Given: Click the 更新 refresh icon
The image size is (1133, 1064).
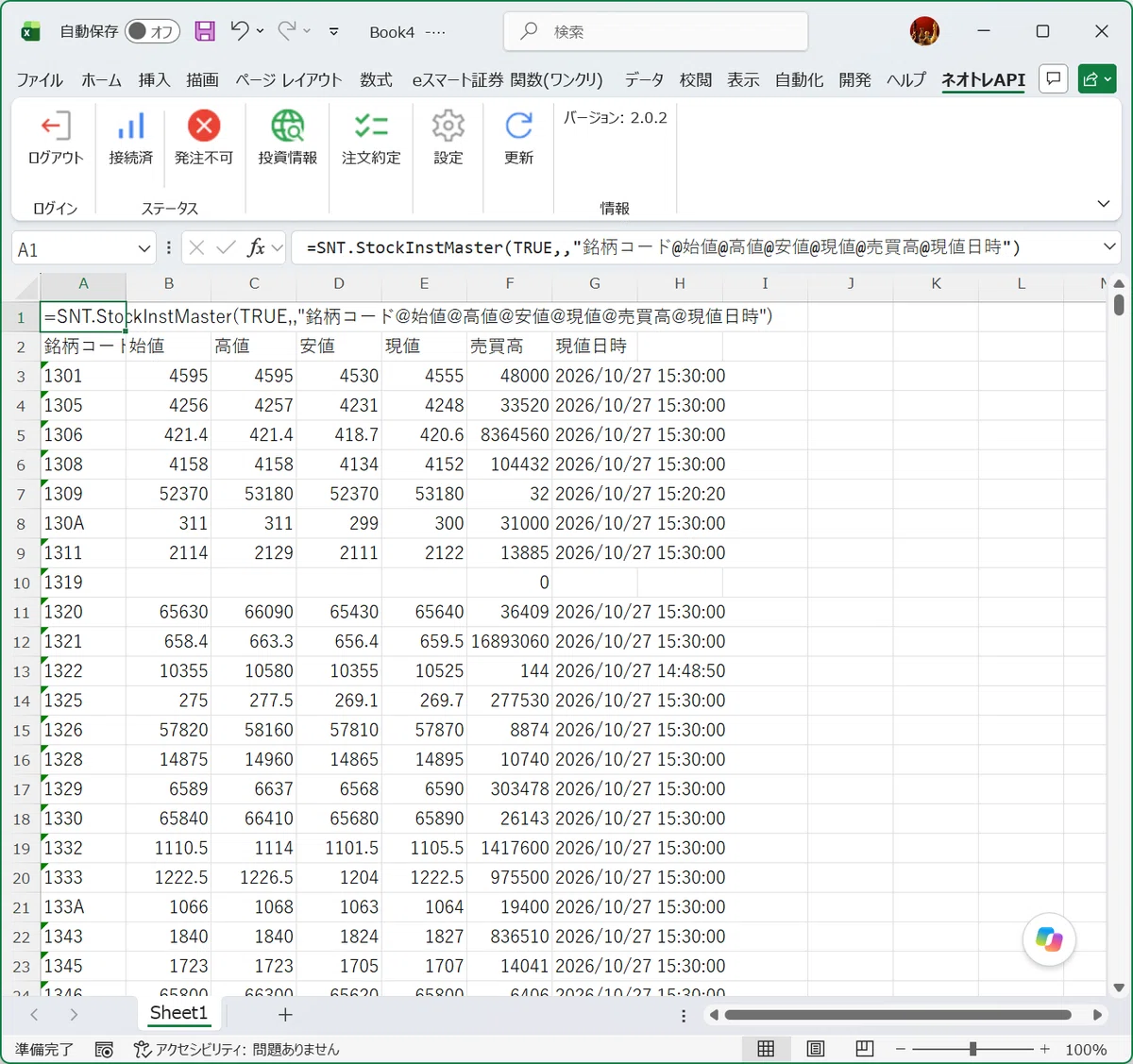Looking at the screenshot, I should [x=518, y=127].
